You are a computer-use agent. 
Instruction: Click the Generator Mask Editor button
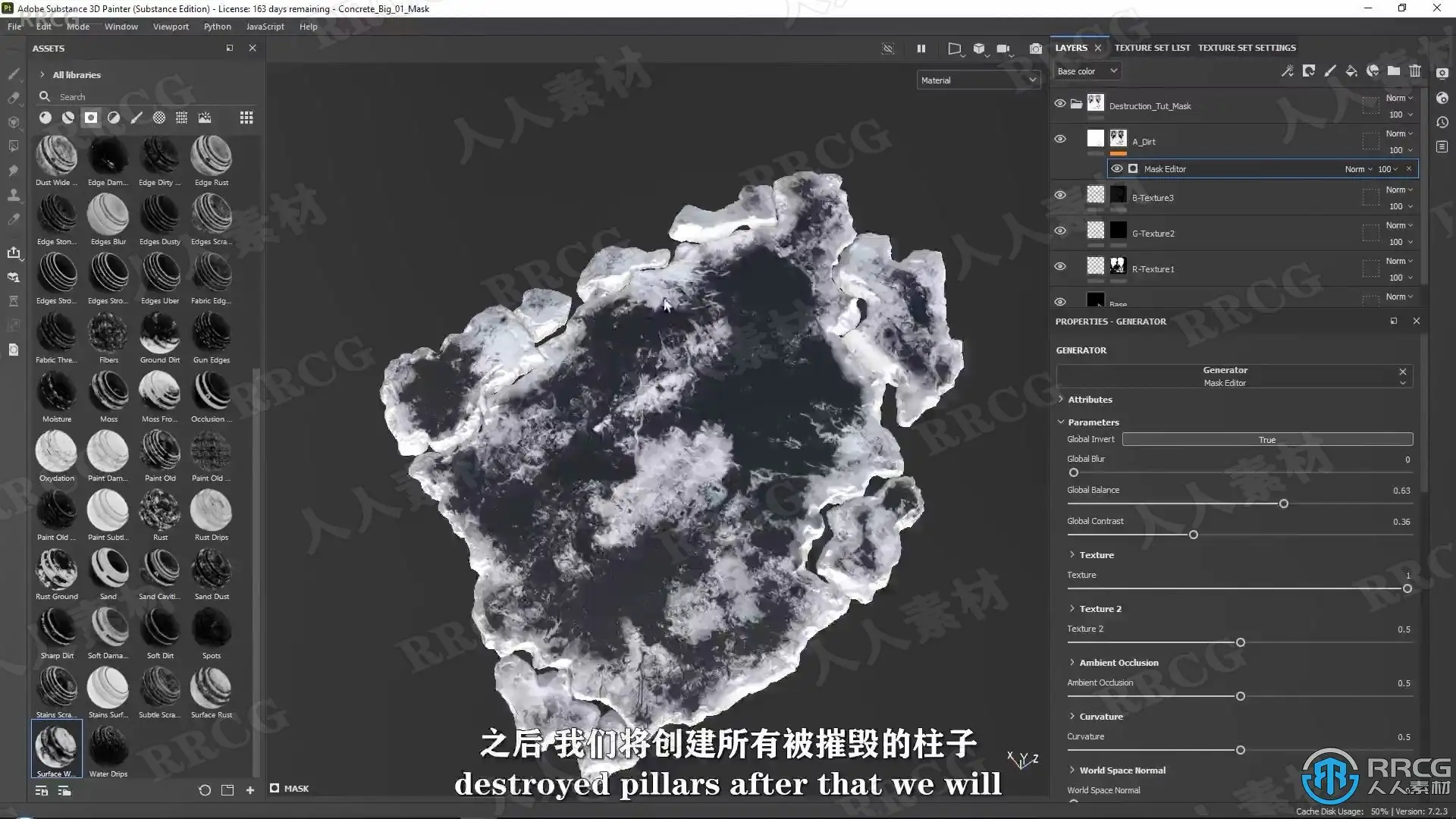(1224, 376)
